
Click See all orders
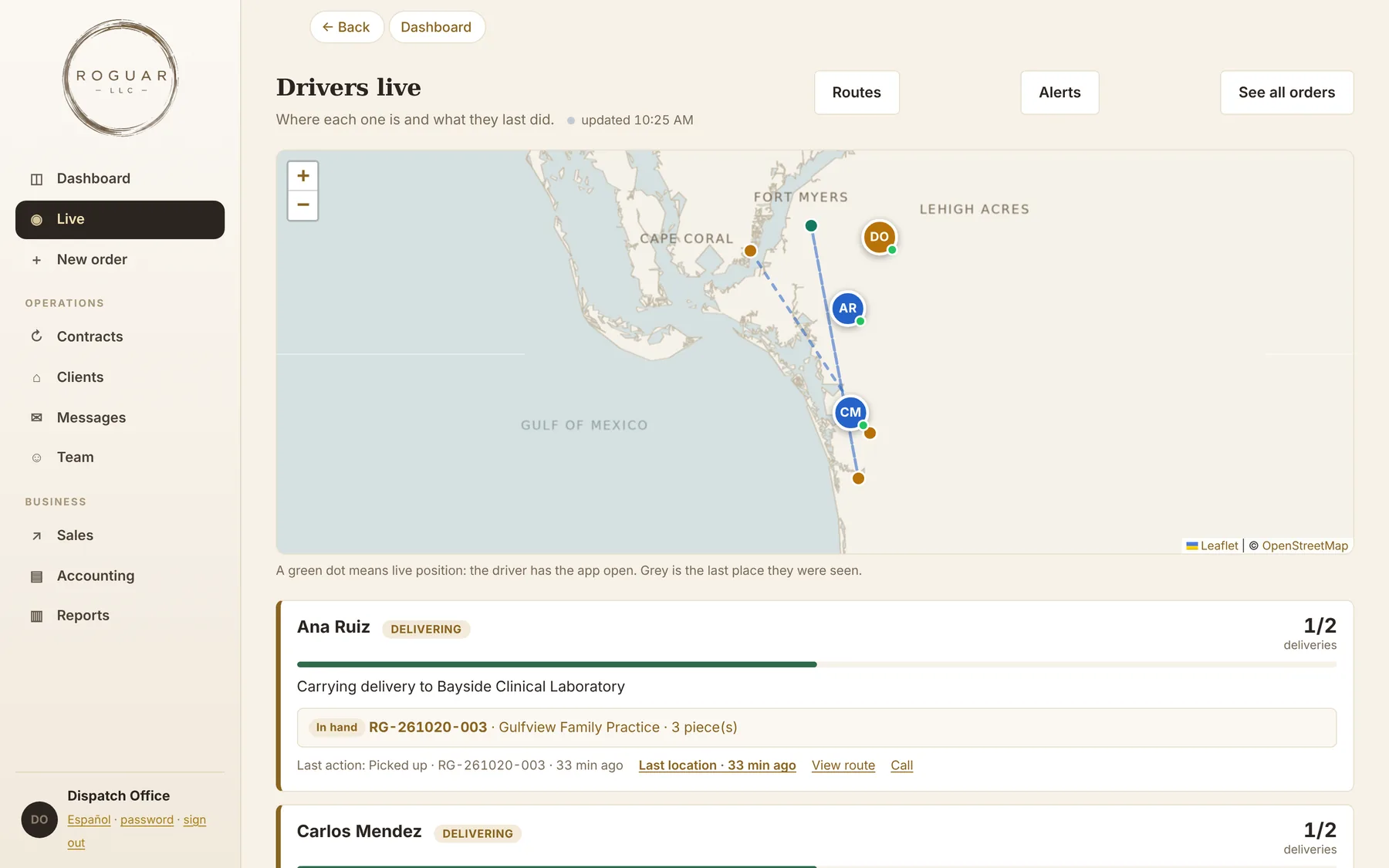[x=1286, y=93]
